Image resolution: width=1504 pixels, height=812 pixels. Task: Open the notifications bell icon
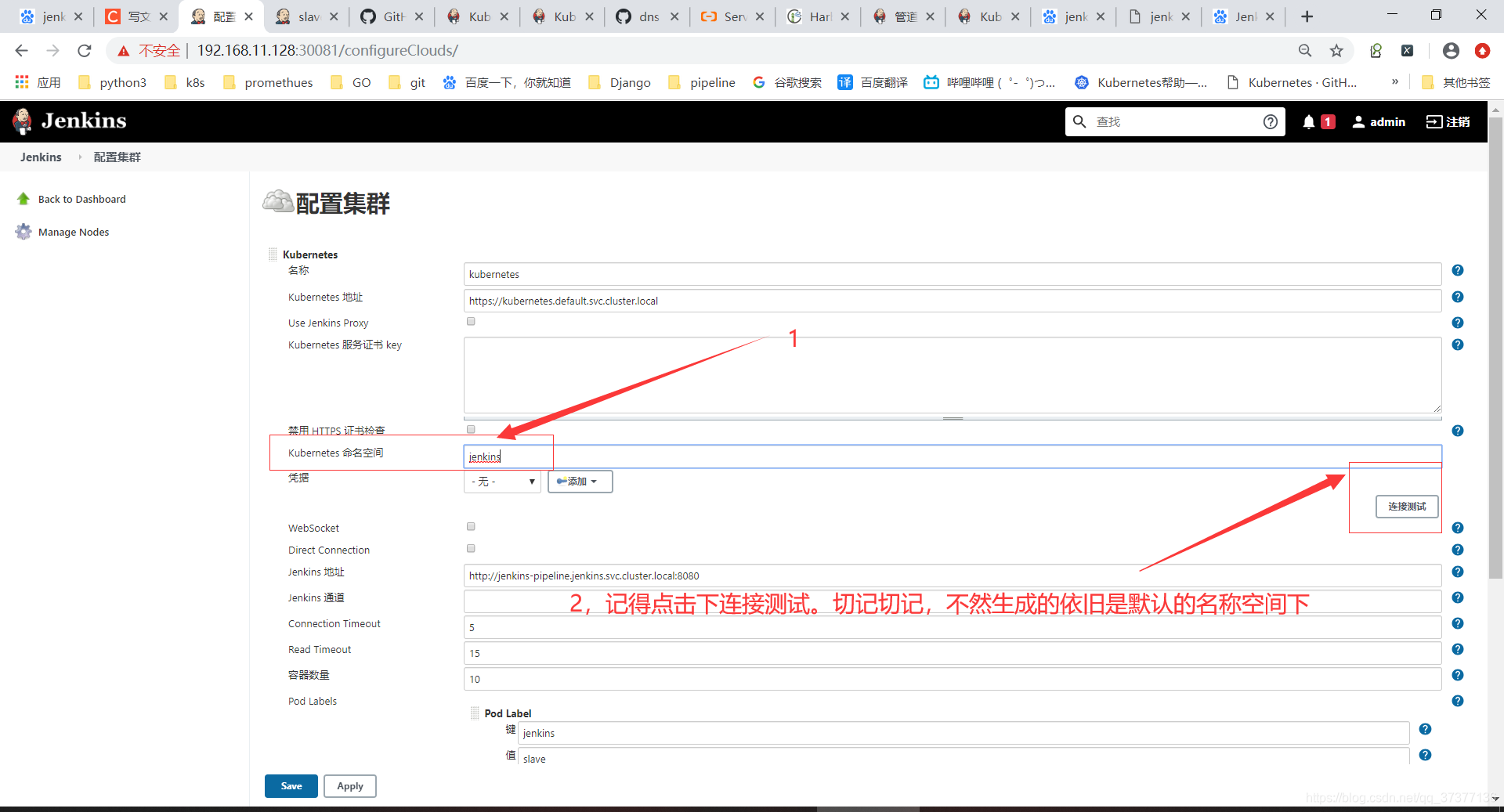point(1308,122)
